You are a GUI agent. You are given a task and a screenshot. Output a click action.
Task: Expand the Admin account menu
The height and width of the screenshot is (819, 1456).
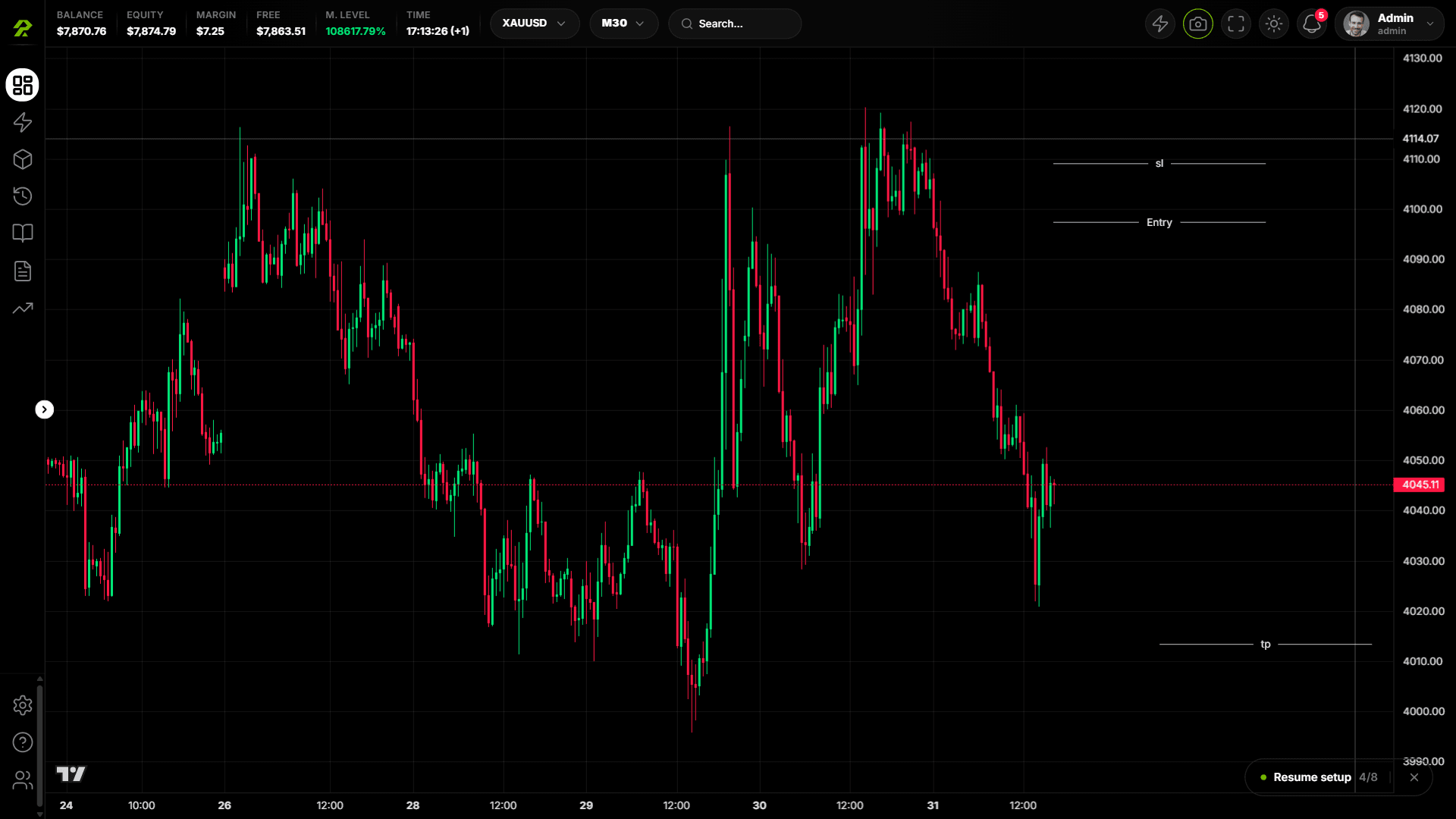[x=1389, y=24]
